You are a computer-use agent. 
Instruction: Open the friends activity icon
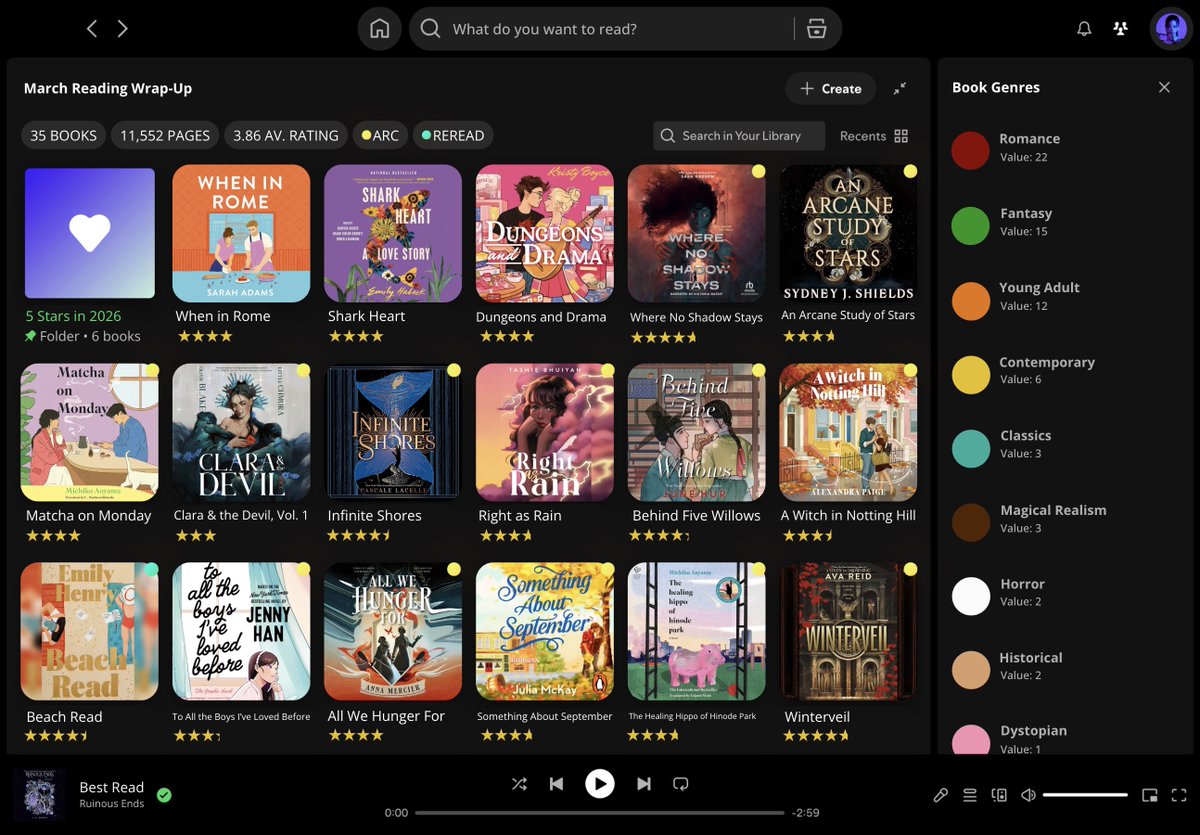[x=1121, y=29]
